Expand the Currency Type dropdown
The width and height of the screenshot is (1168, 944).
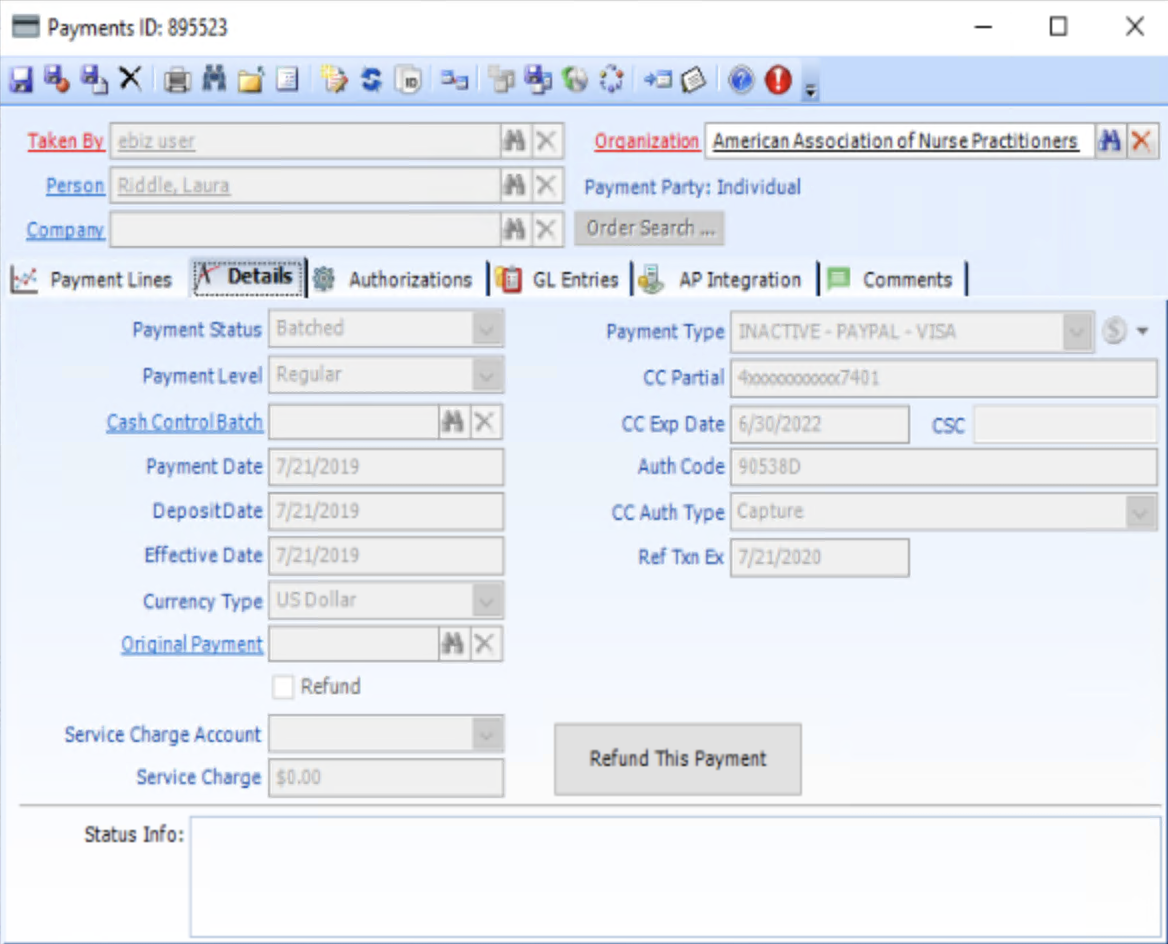tap(487, 600)
